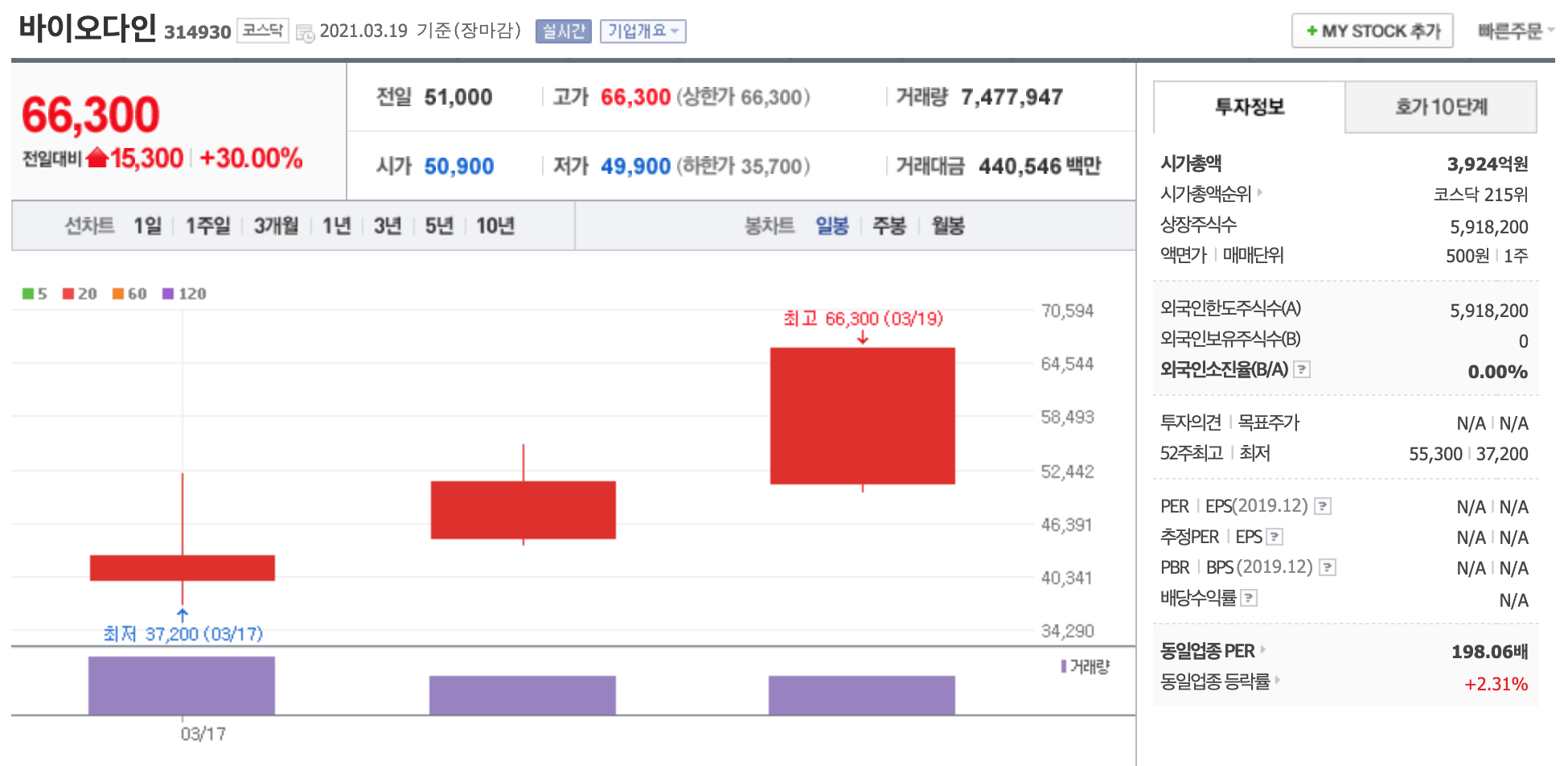Open help icon for 외국인소진율(B/A)
1568x766 pixels.
[x=1302, y=369]
